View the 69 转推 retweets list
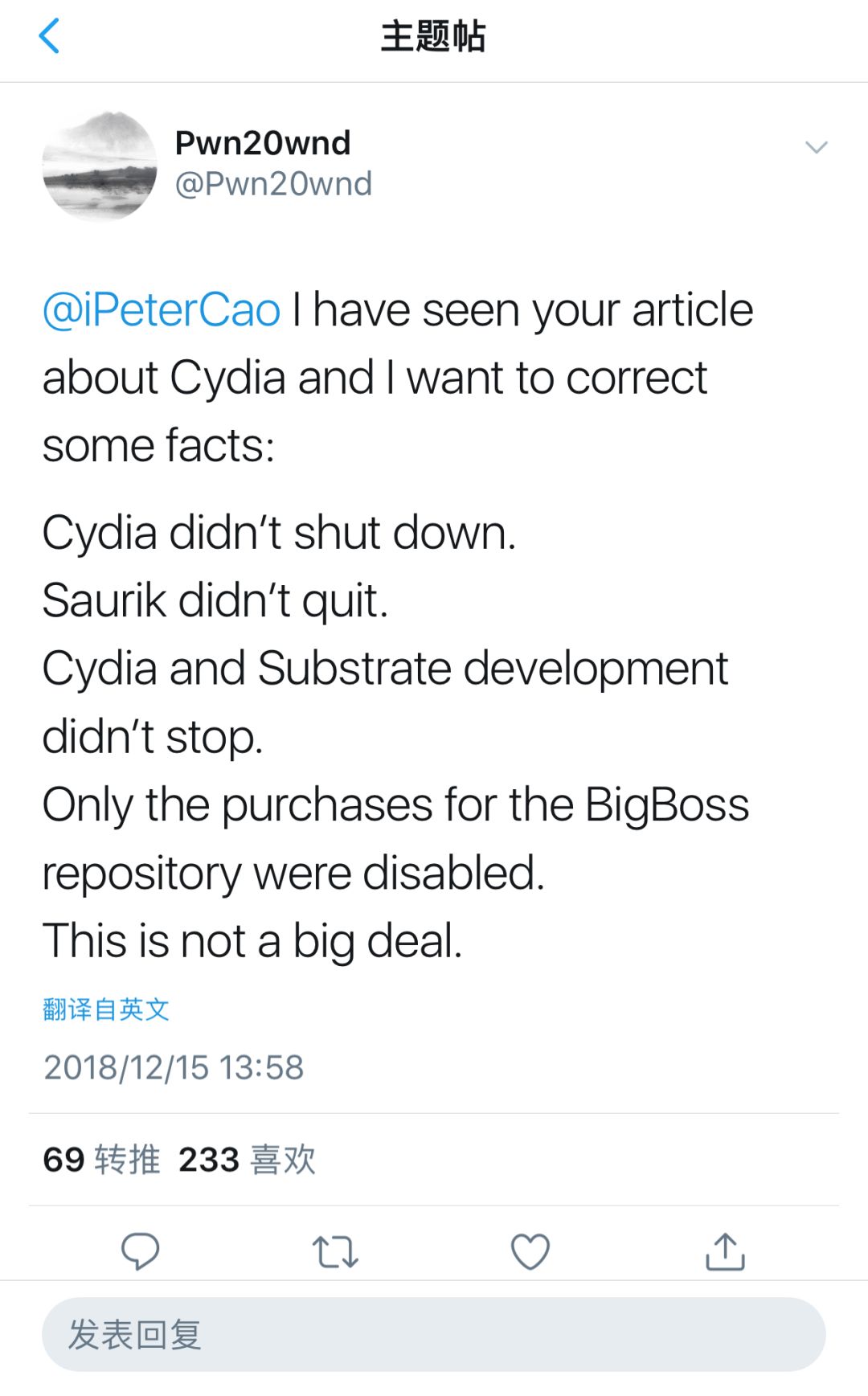Screen dimensions: 868x1396 pos(101,1160)
